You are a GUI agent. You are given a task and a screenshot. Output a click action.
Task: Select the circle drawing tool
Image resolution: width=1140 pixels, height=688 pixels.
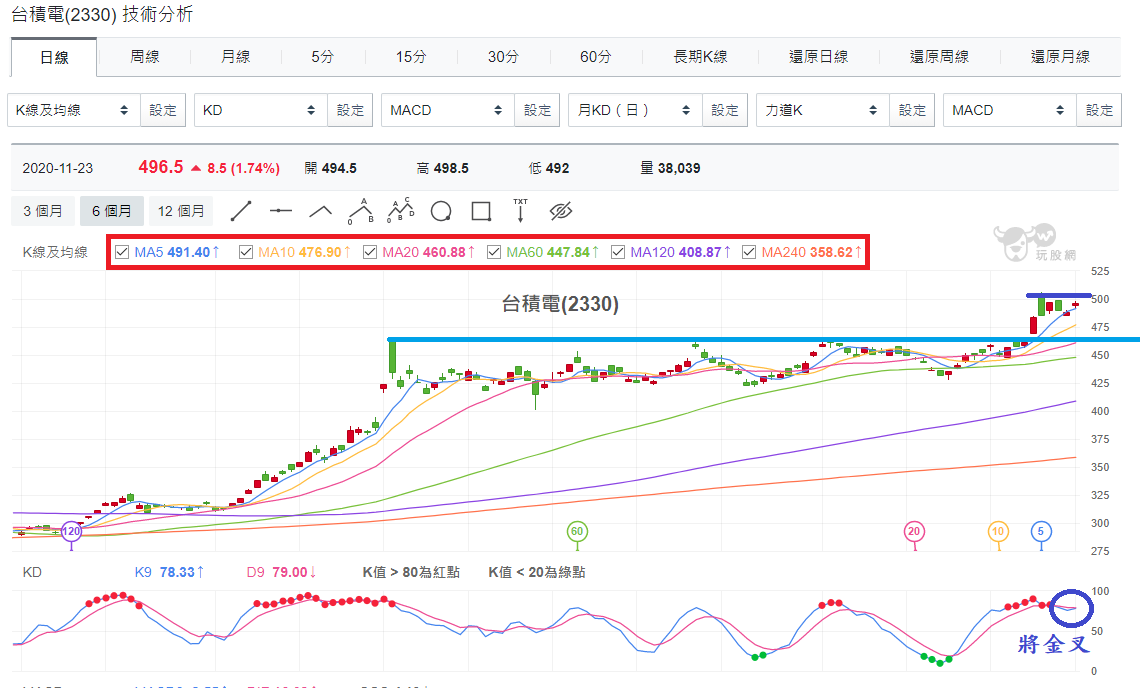pos(441,212)
